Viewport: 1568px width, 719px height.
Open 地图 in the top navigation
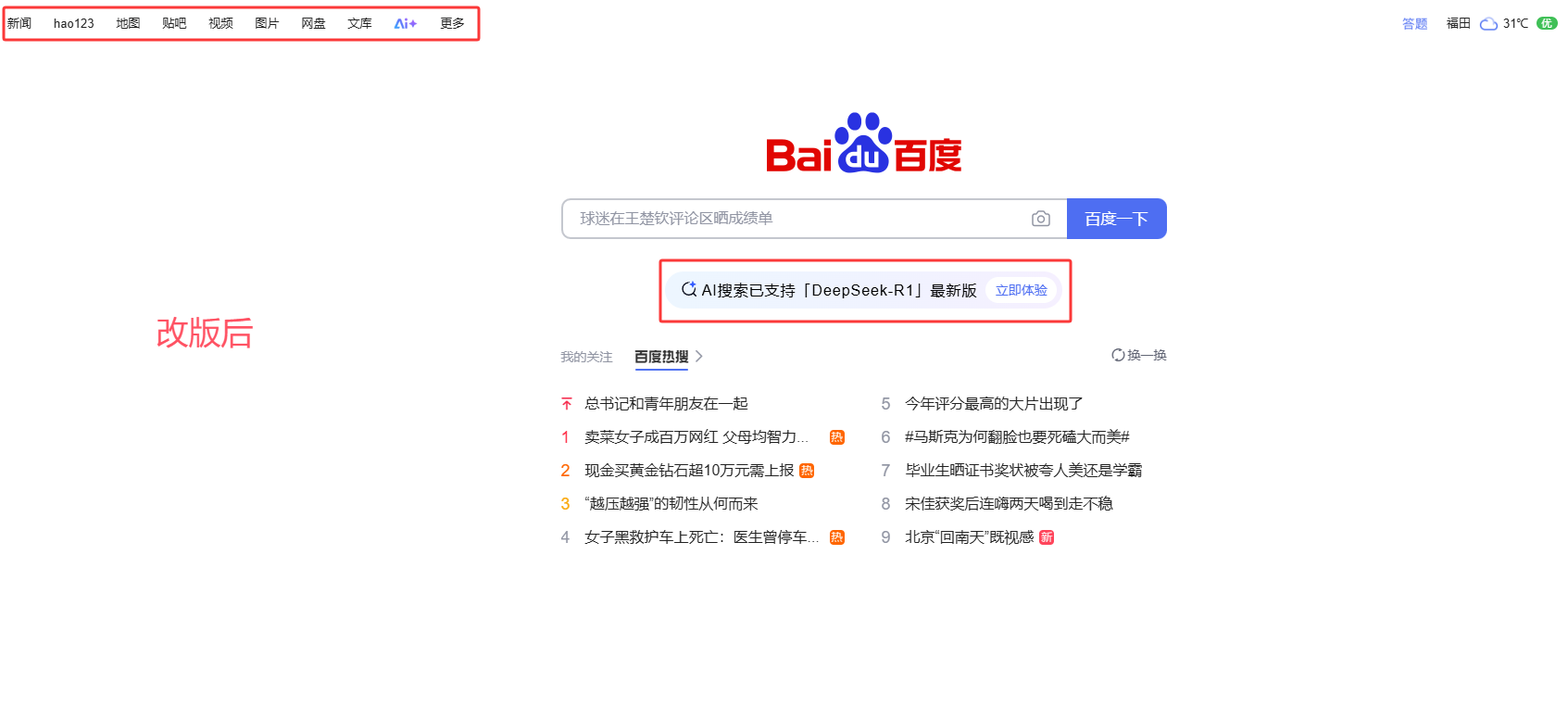128,23
